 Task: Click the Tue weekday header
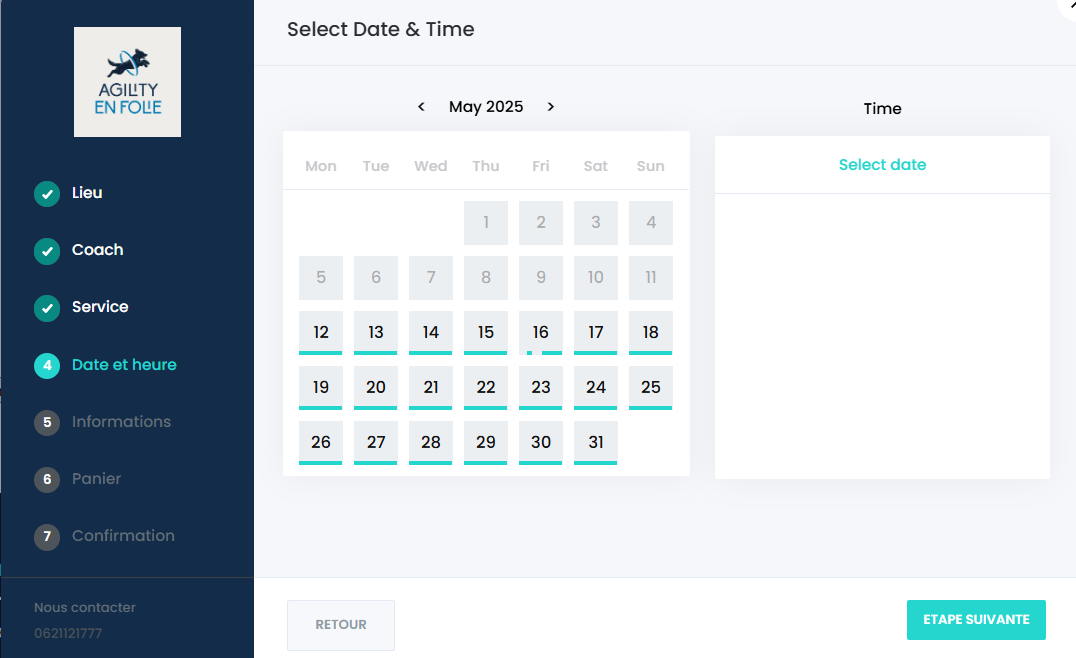(x=375, y=166)
